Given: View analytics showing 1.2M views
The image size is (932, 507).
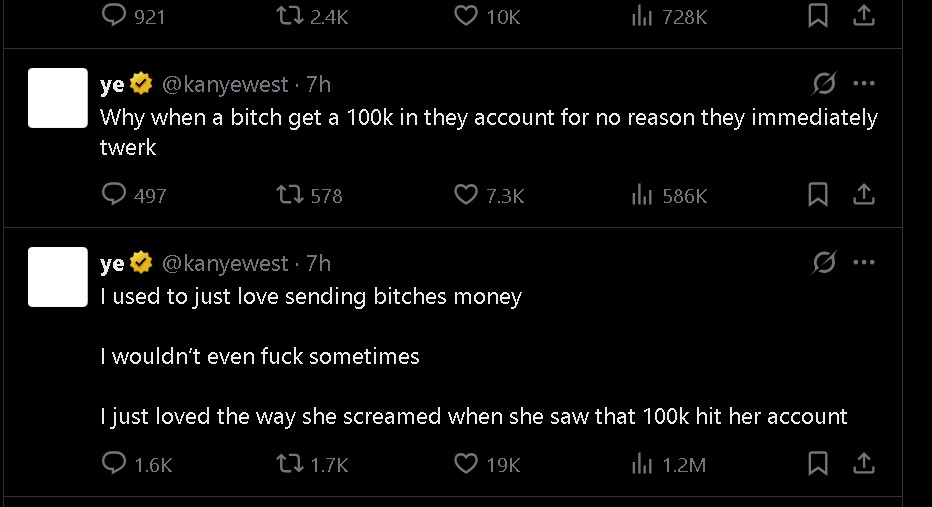Looking at the screenshot, I should [x=642, y=464].
